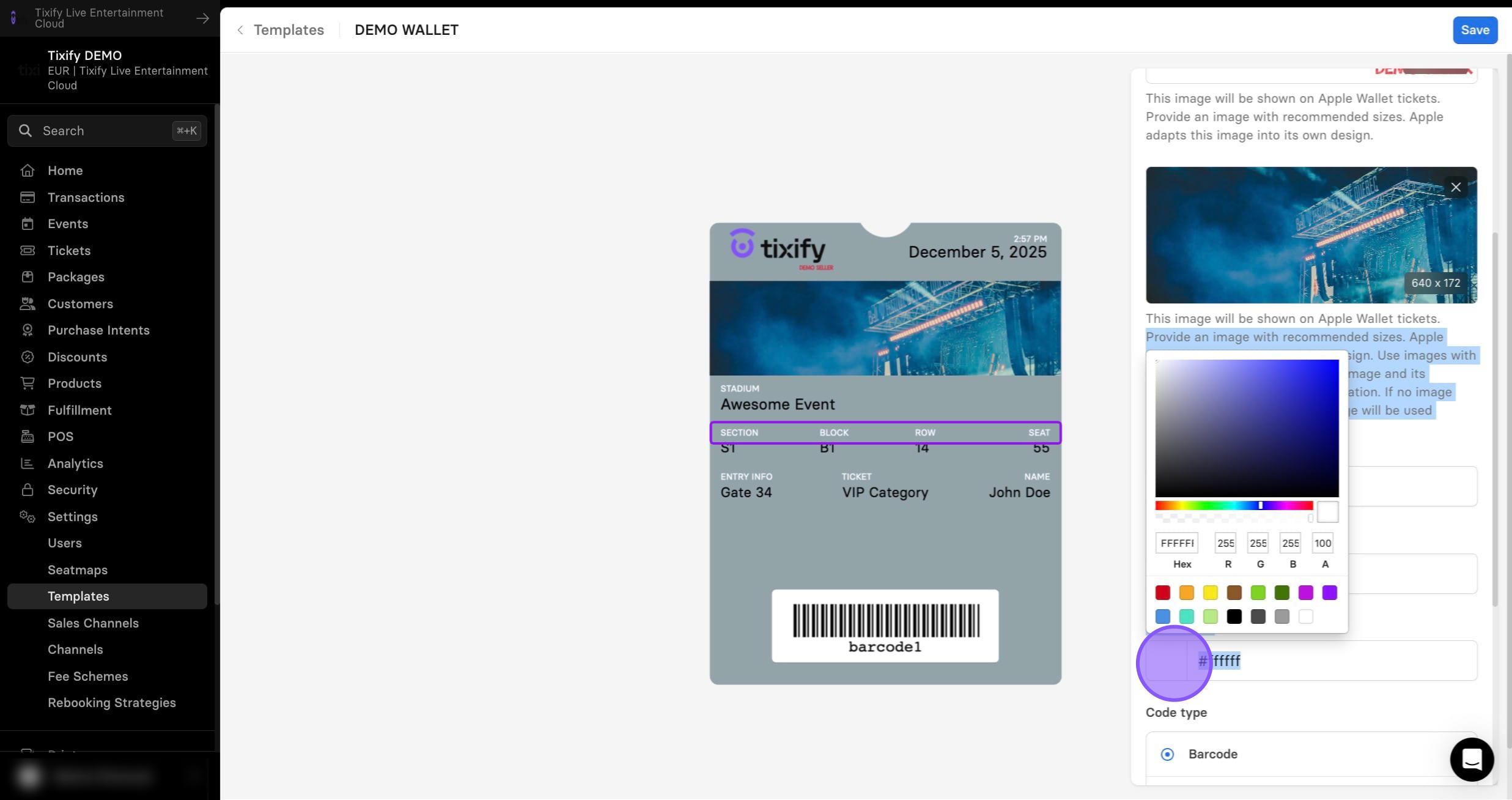
Task: Click the Transactions card icon
Action: click(x=28, y=197)
